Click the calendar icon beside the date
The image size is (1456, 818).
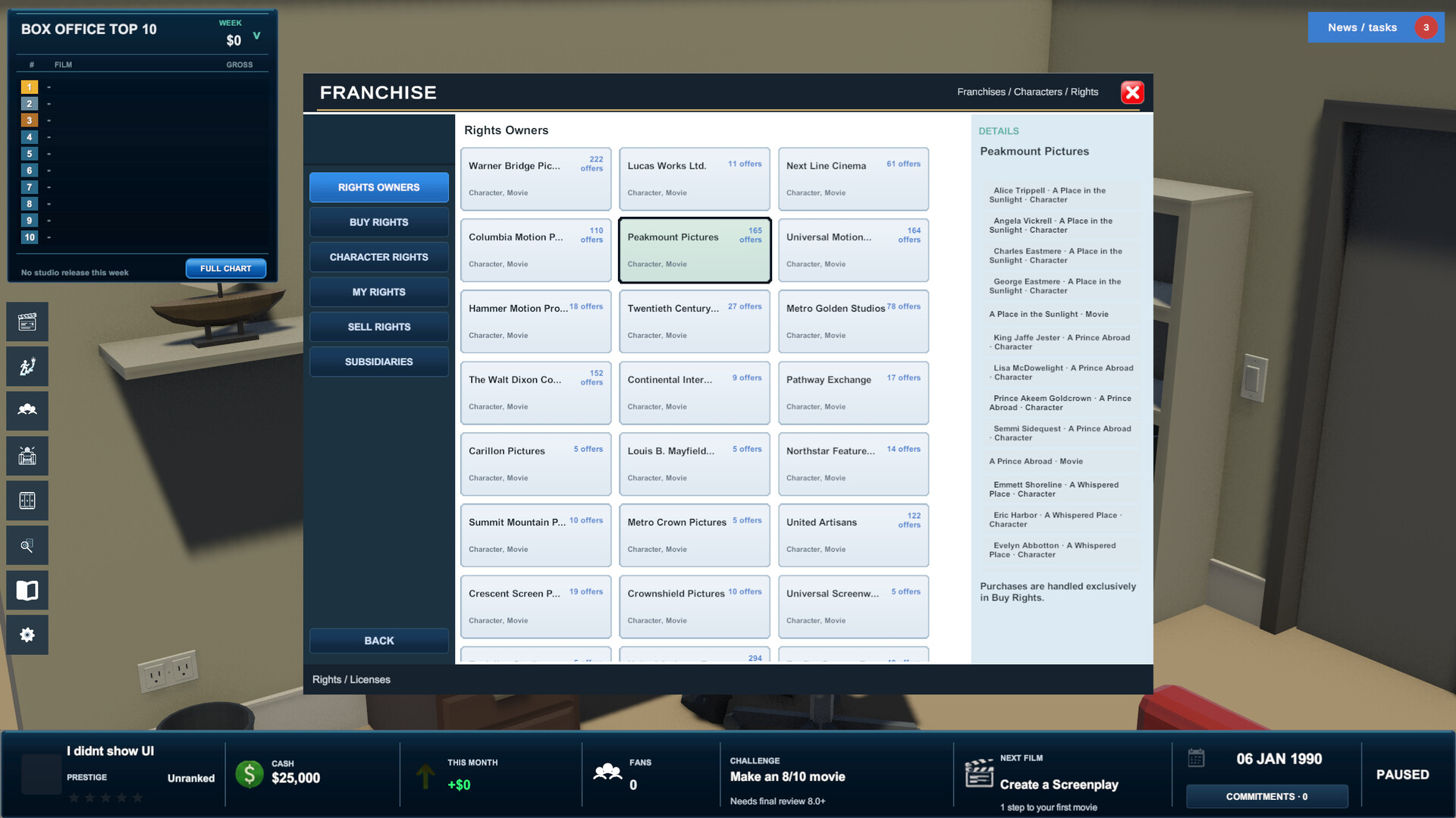[x=1196, y=758]
